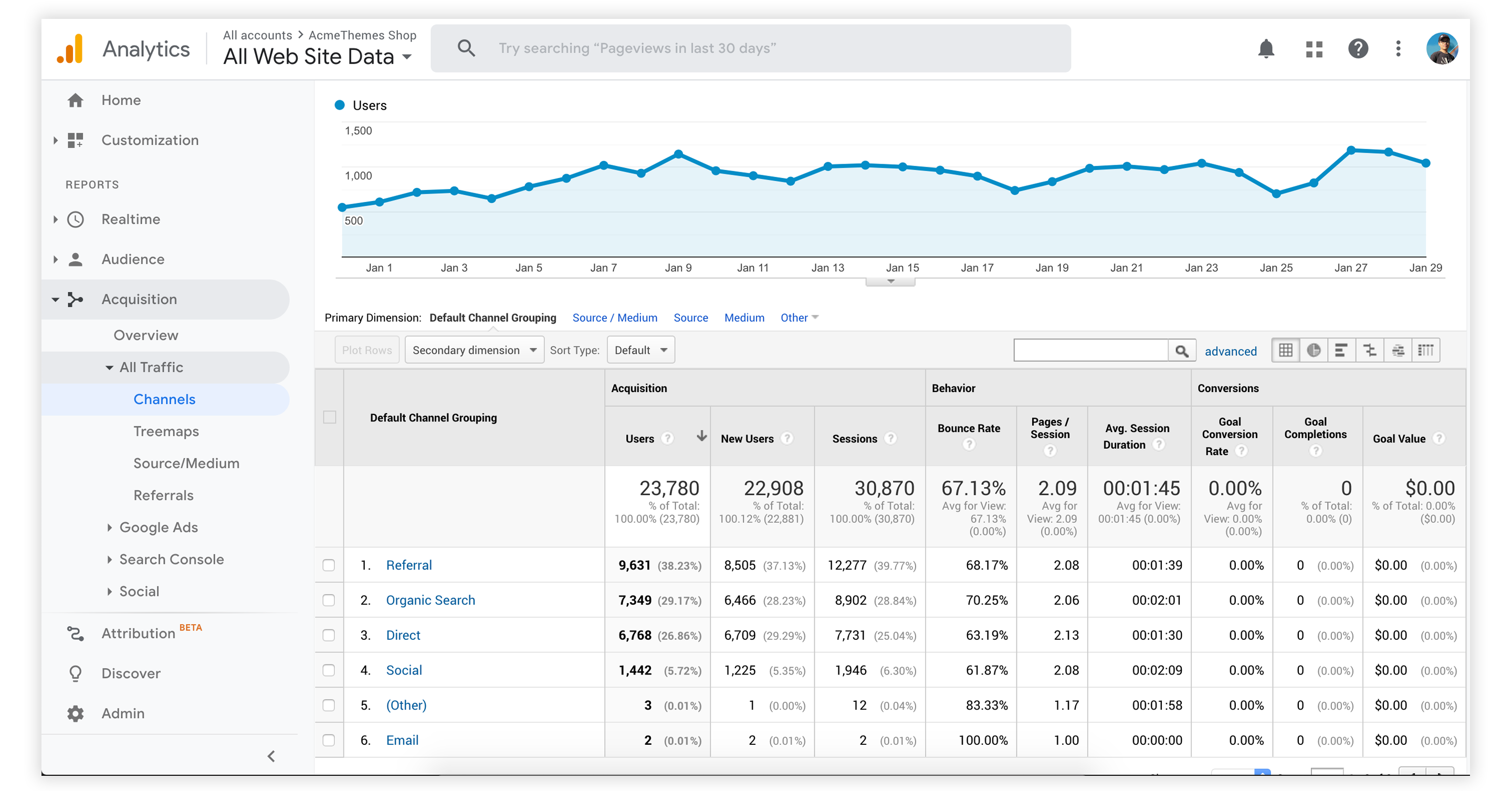Expand the Google Ads submenu

[109, 528]
